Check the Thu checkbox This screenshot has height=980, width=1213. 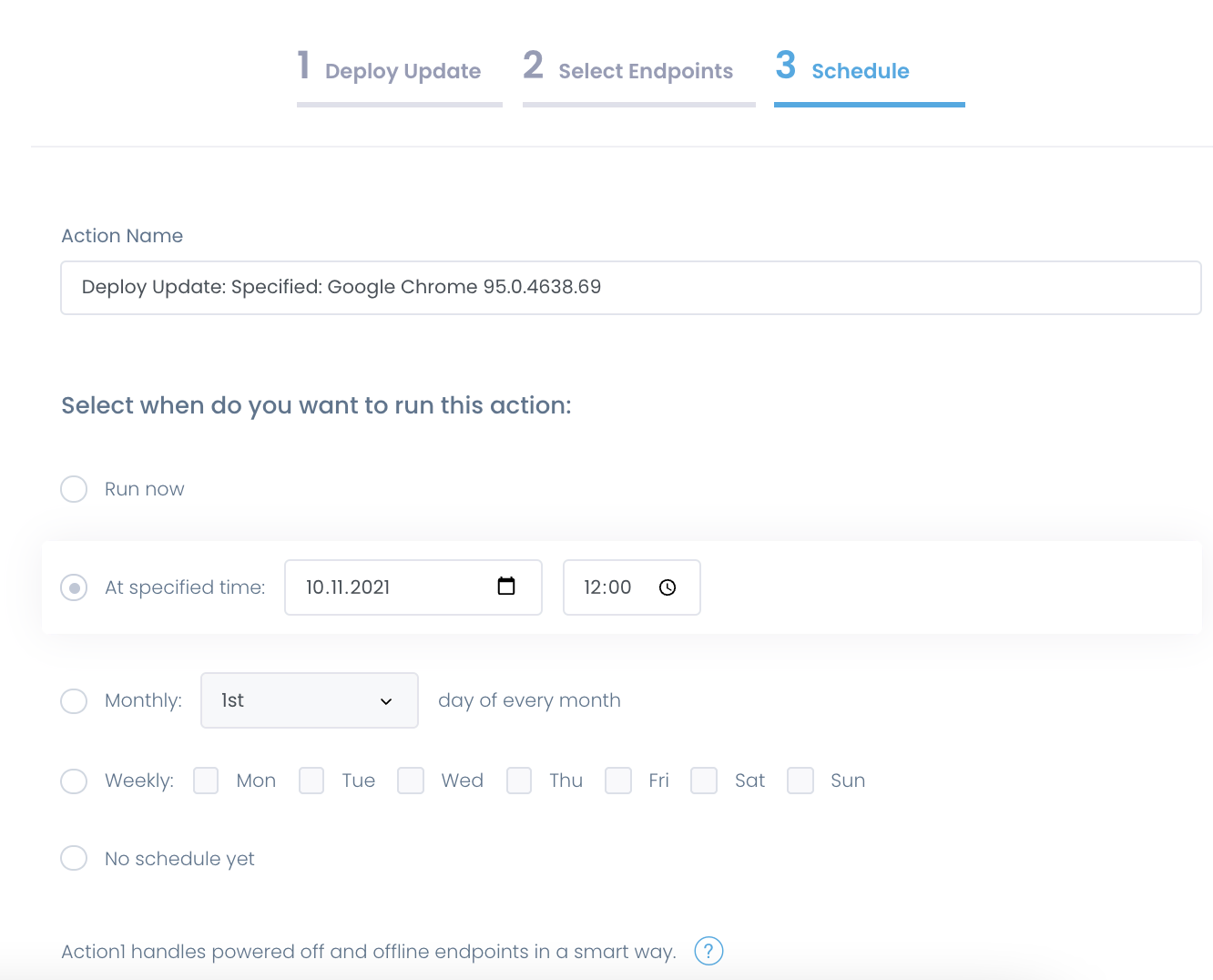pos(519,781)
